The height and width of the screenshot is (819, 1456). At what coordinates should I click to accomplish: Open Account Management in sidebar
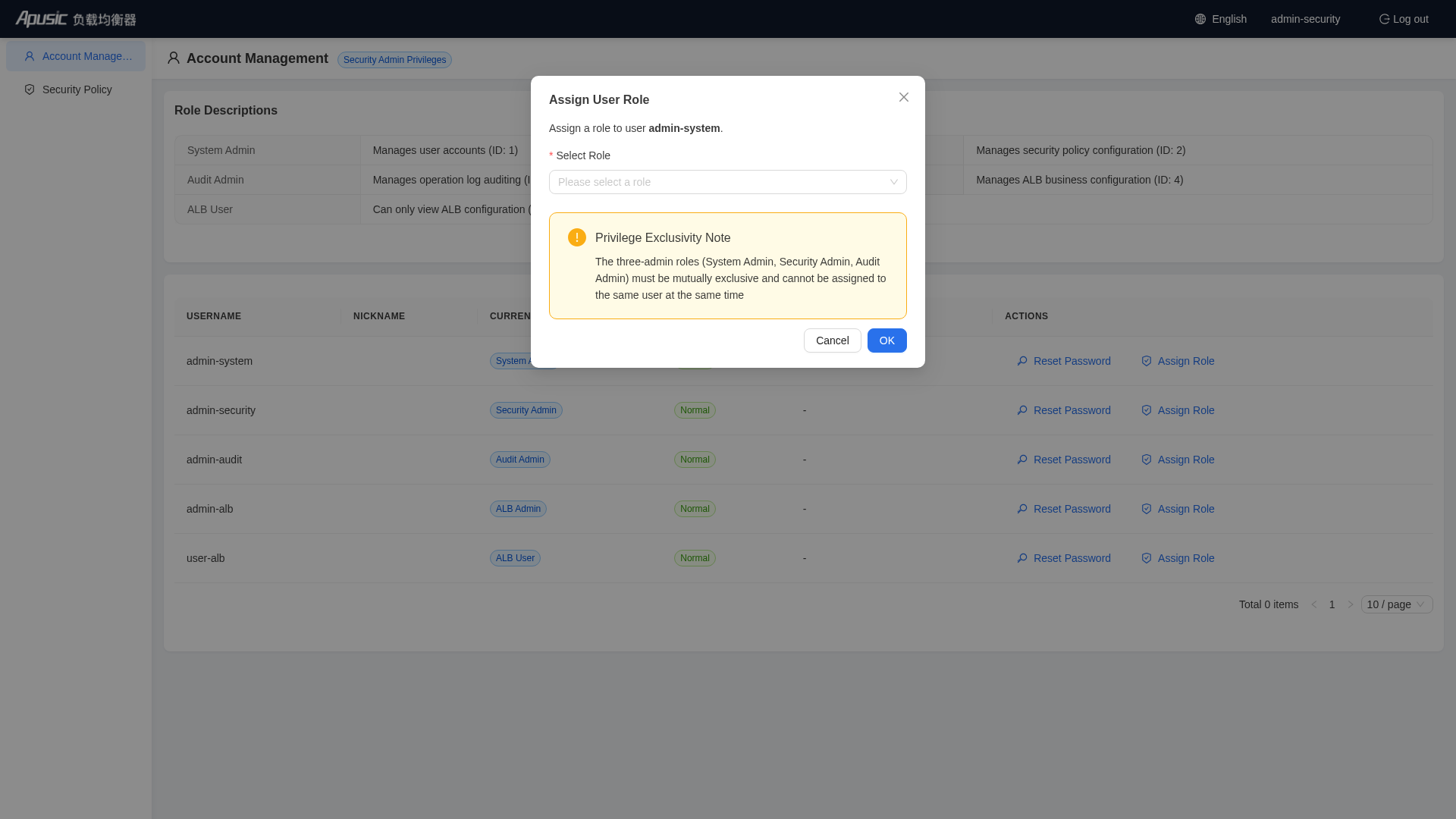pos(76,56)
